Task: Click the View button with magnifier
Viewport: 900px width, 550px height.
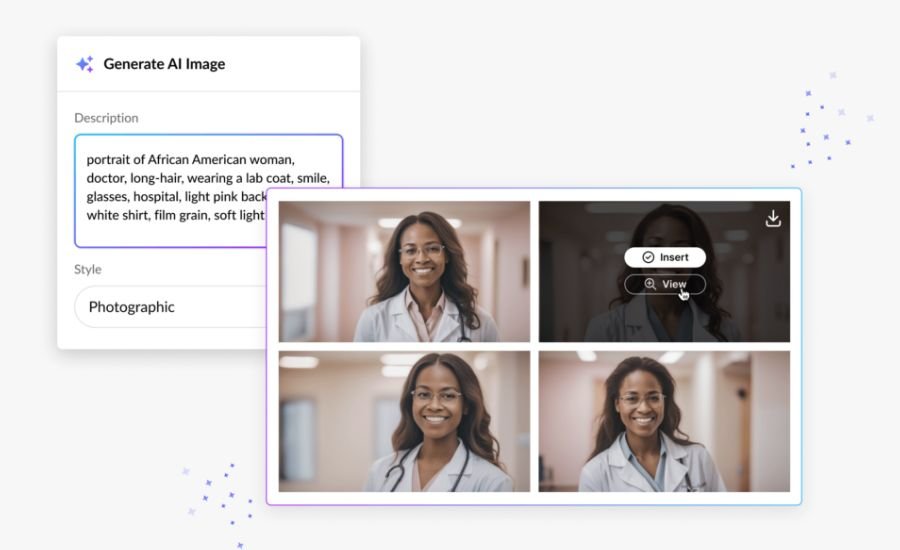Action: pos(665,284)
